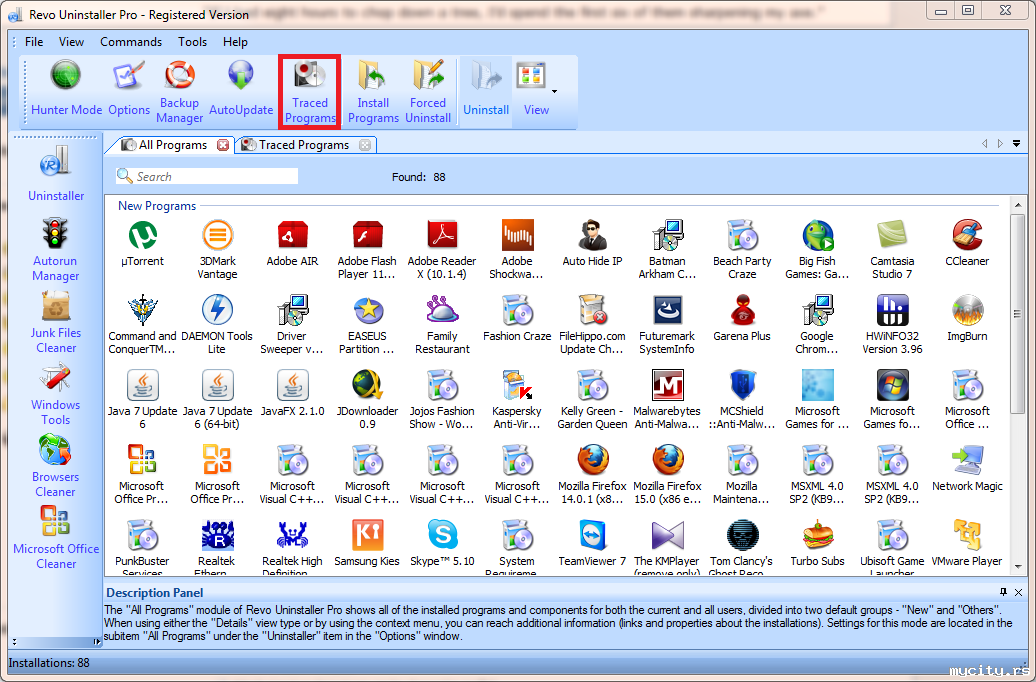This screenshot has height=682, width=1036.
Task: Click the View toolbar icon
Action: coord(534,90)
